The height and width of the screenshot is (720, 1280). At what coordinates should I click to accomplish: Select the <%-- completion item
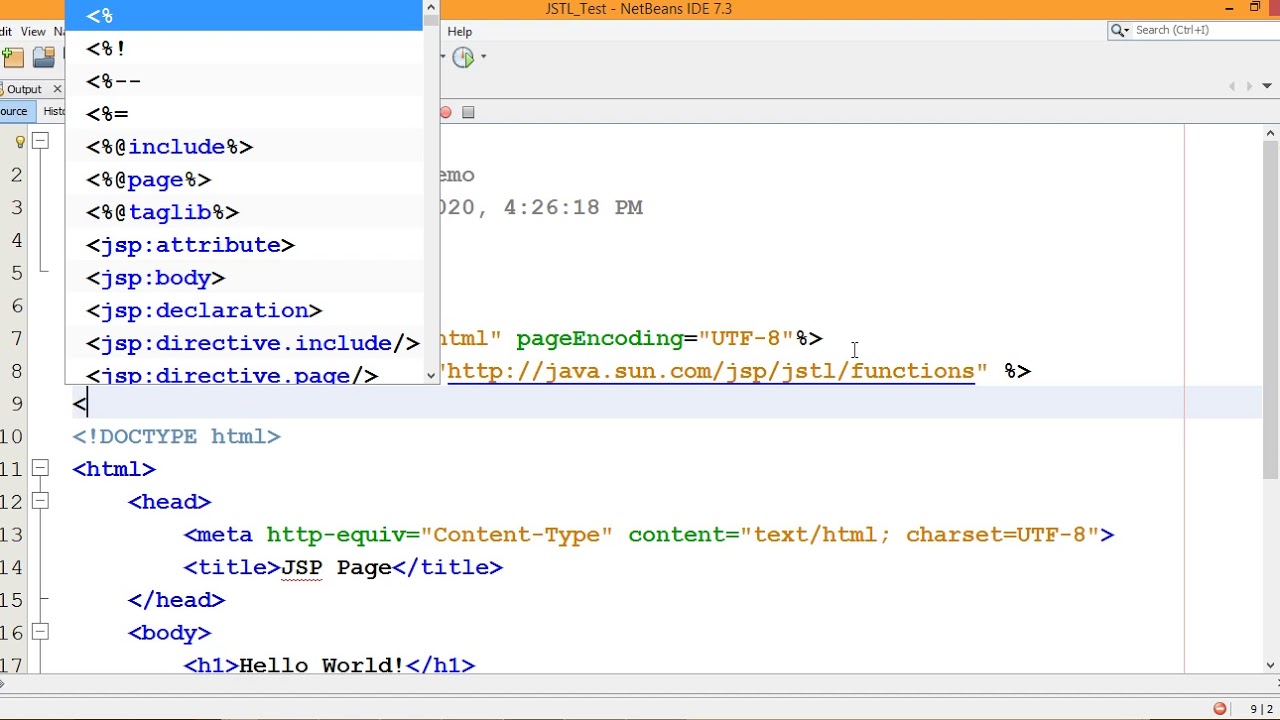pos(244,81)
